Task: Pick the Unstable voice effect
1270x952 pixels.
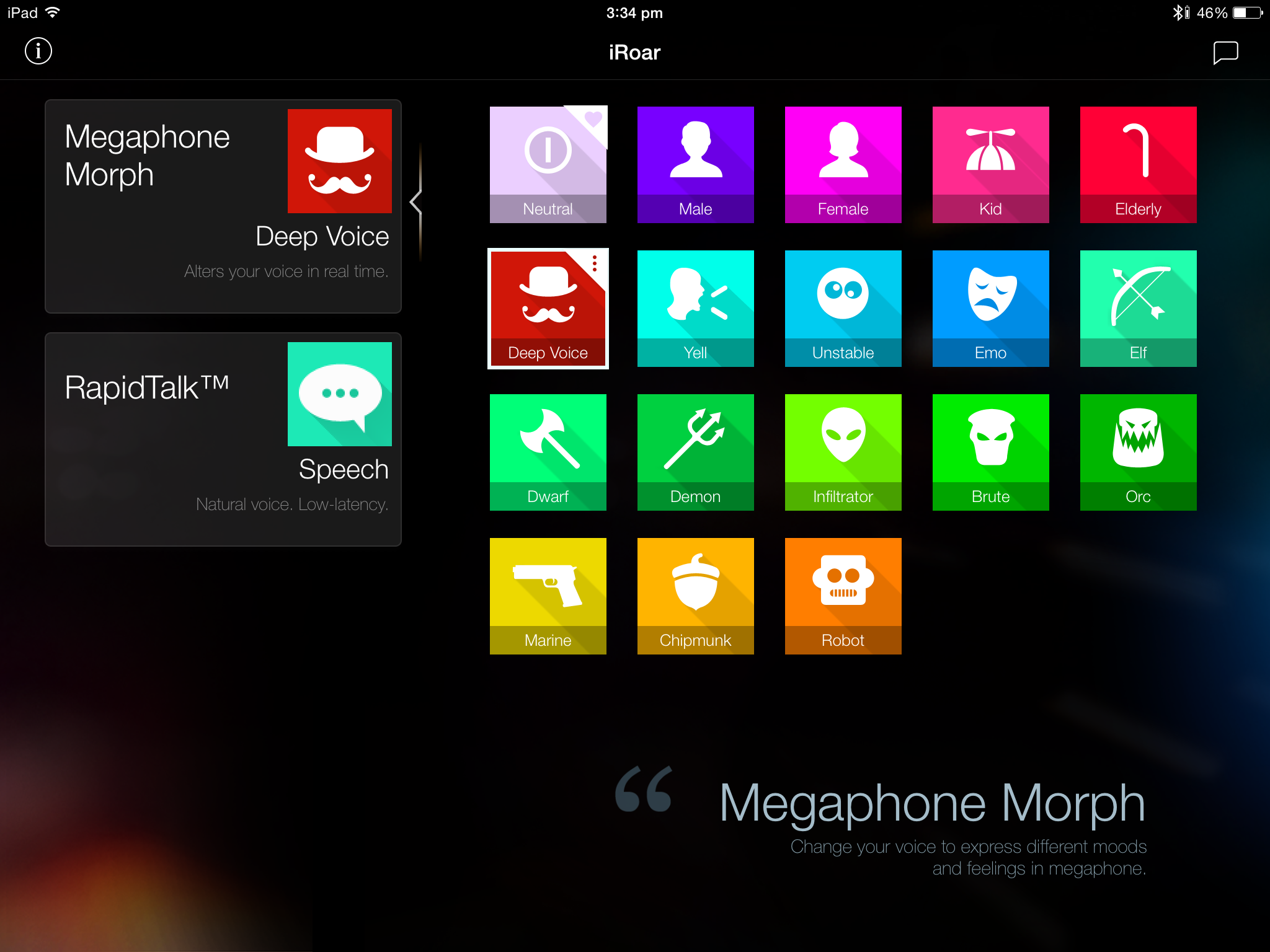Action: [x=843, y=309]
